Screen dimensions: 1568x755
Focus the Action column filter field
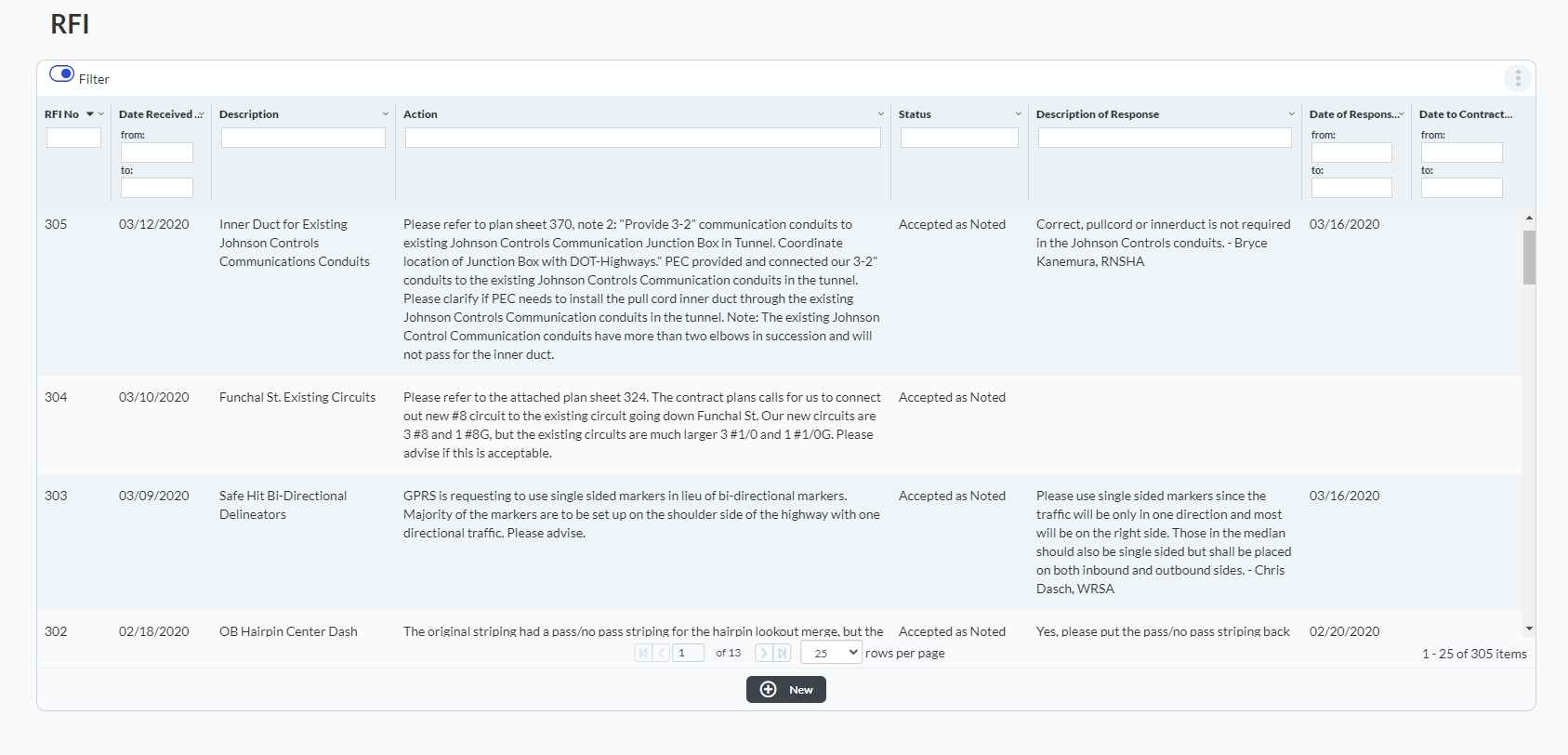pos(642,138)
